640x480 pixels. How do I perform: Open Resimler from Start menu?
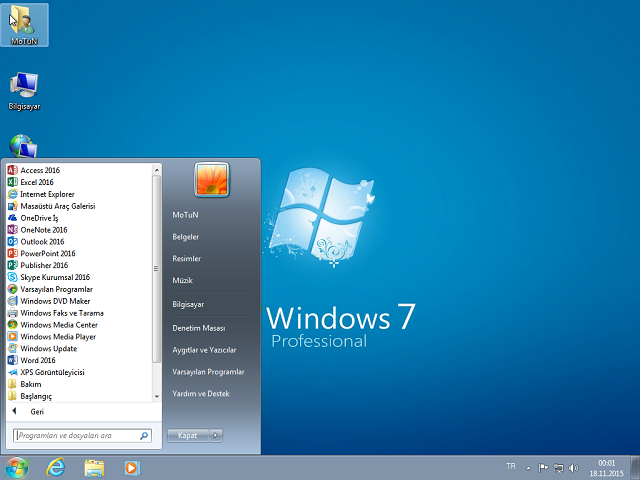pos(187,258)
